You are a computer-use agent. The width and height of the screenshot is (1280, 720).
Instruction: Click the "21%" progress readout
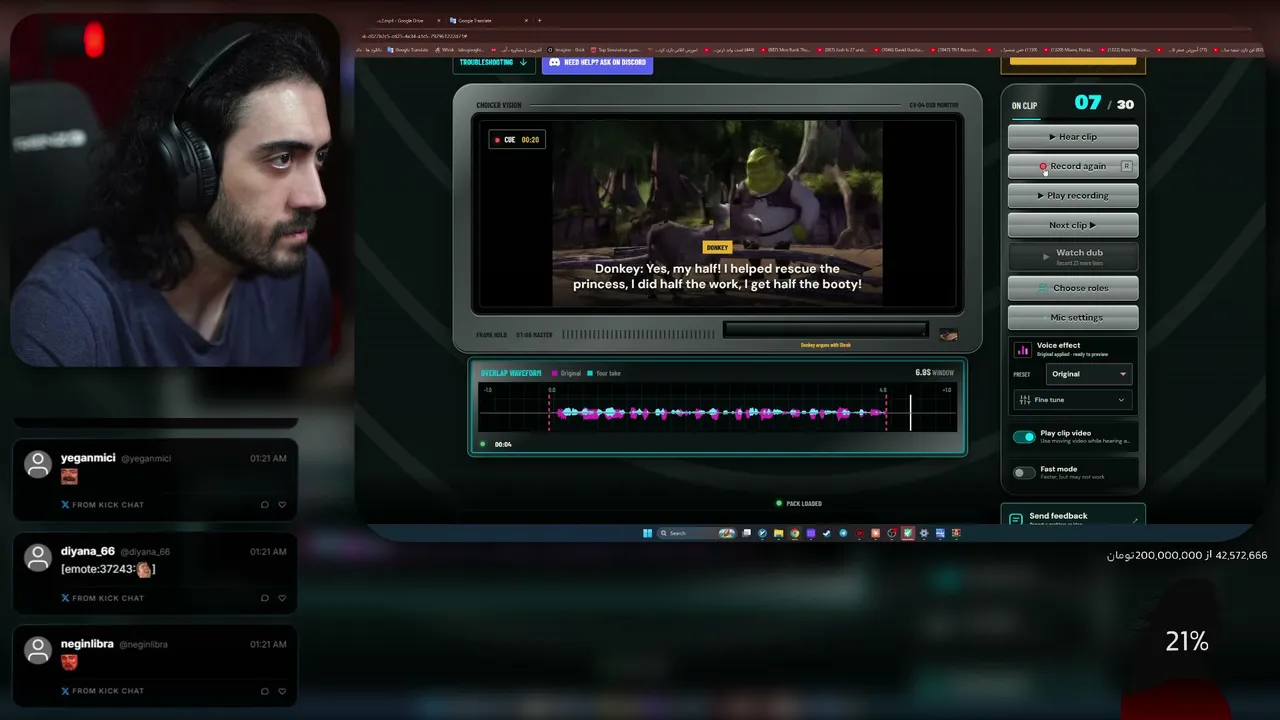pyautogui.click(x=1187, y=642)
